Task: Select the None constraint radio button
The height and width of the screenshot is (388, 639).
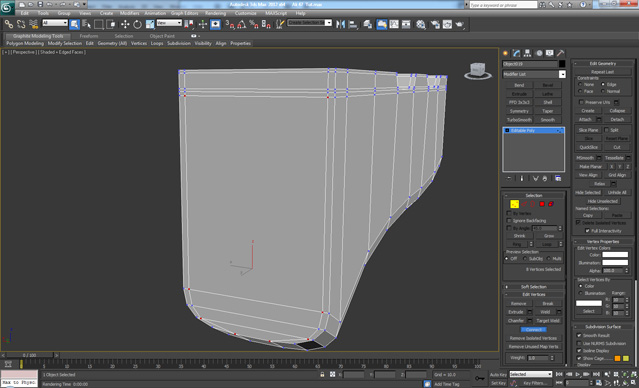Action: point(580,84)
